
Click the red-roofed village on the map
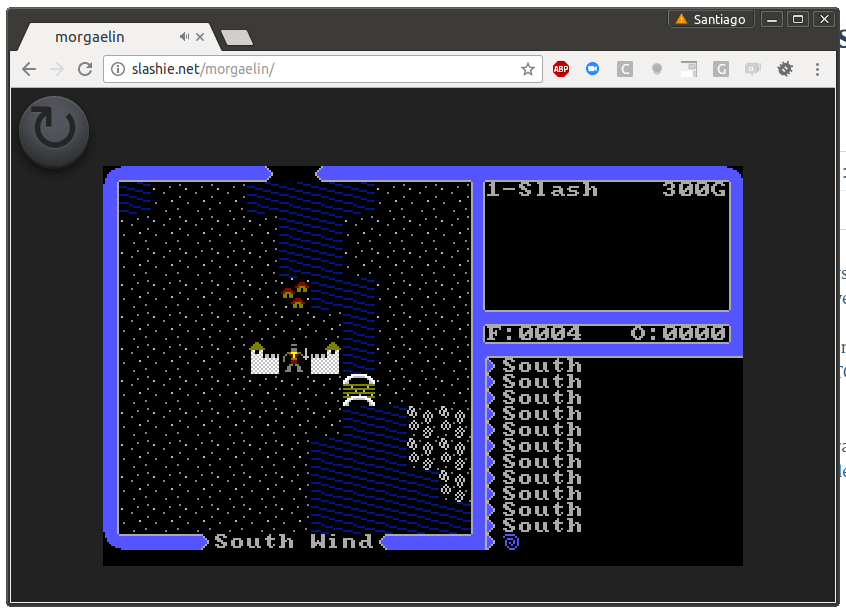click(x=295, y=293)
